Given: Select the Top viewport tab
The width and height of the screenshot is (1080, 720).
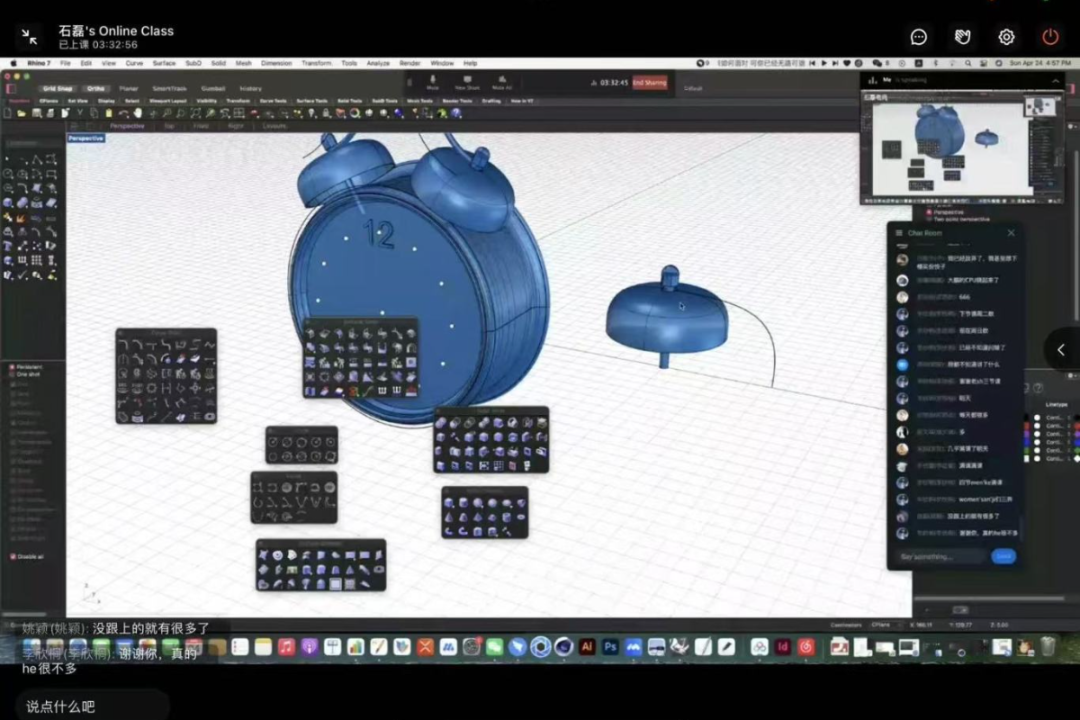Looking at the screenshot, I should click(x=169, y=126).
